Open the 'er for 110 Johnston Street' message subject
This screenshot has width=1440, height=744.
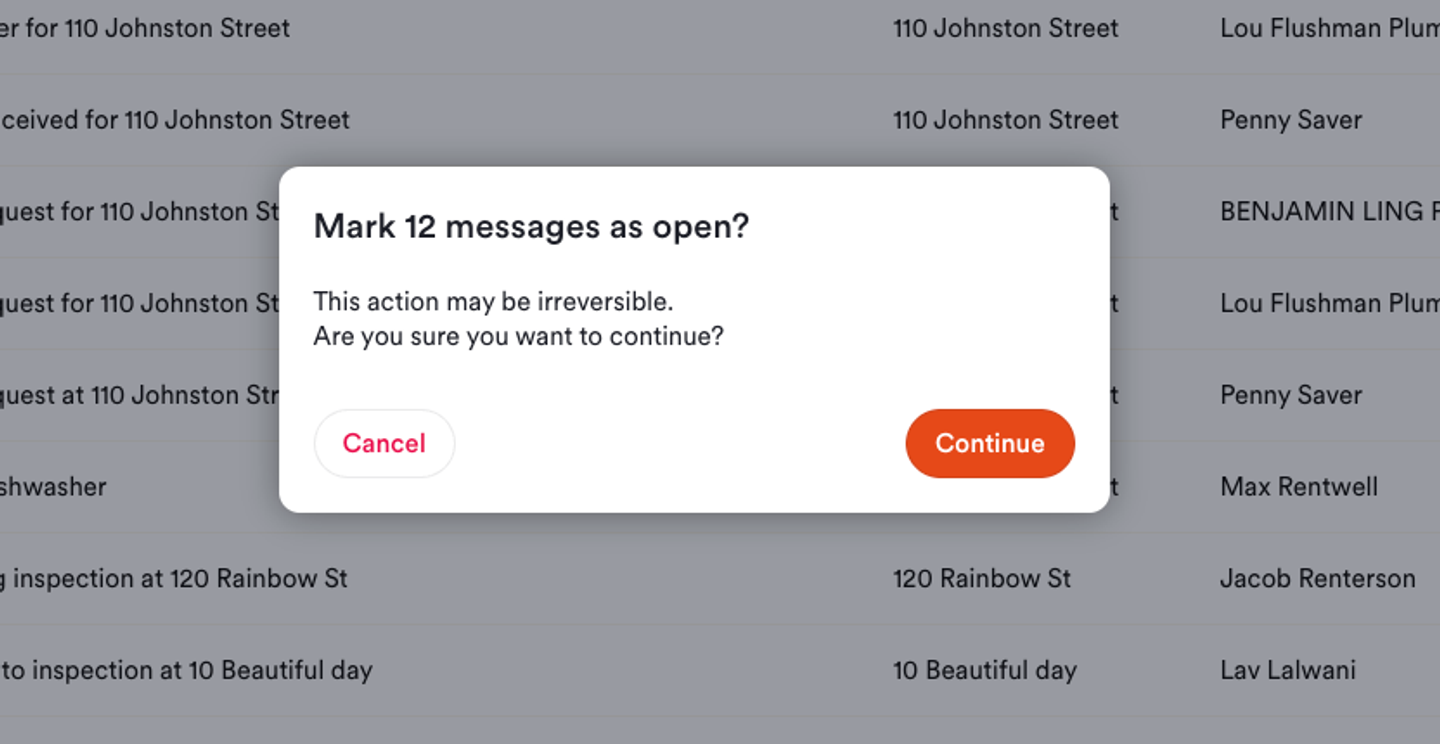(145, 28)
